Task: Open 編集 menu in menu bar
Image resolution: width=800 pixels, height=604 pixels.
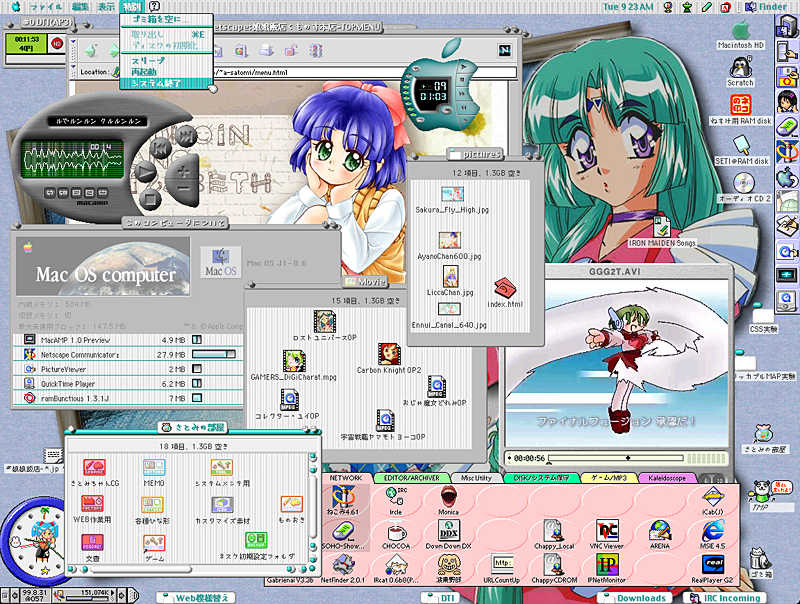Action: (x=80, y=7)
